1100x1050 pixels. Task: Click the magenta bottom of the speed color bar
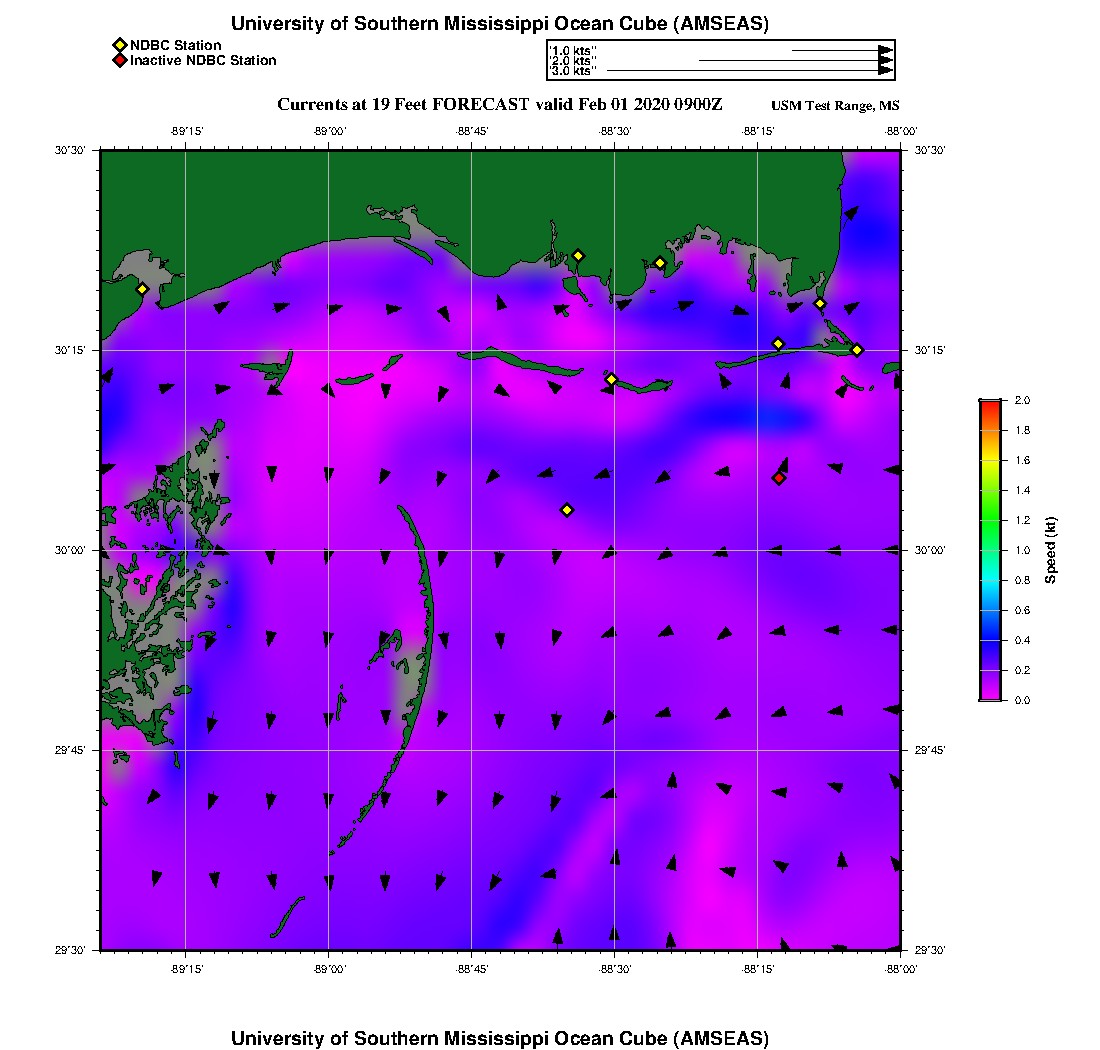pos(989,694)
